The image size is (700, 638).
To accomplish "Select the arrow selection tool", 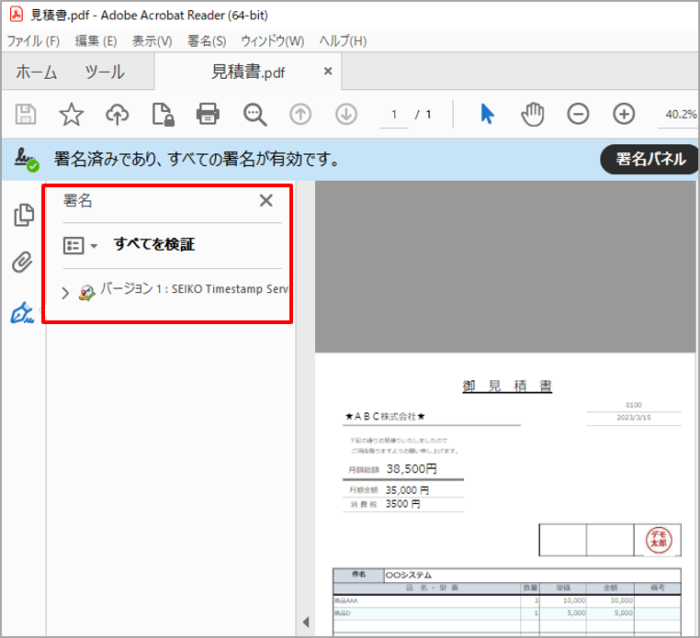I will [x=487, y=114].
